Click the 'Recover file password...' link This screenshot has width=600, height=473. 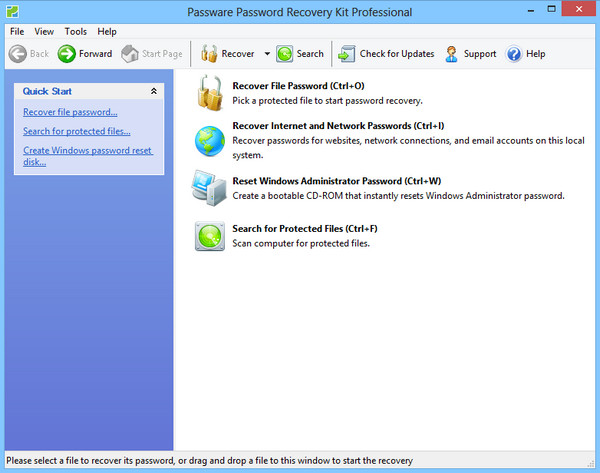[70, 112]
